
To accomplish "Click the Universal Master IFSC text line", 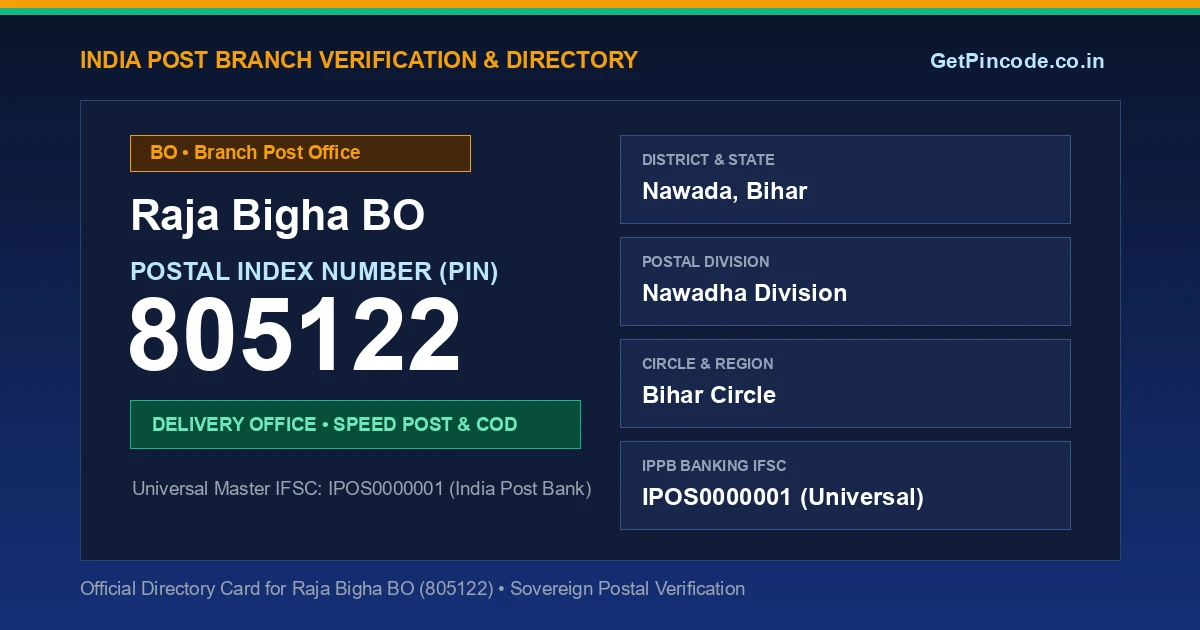I will 362,489.
